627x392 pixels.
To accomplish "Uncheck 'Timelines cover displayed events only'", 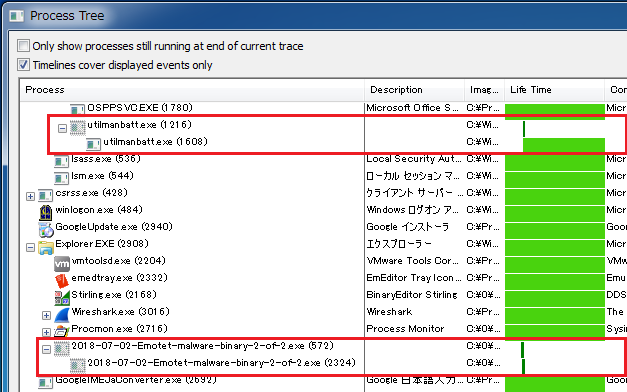I will 23,64.
